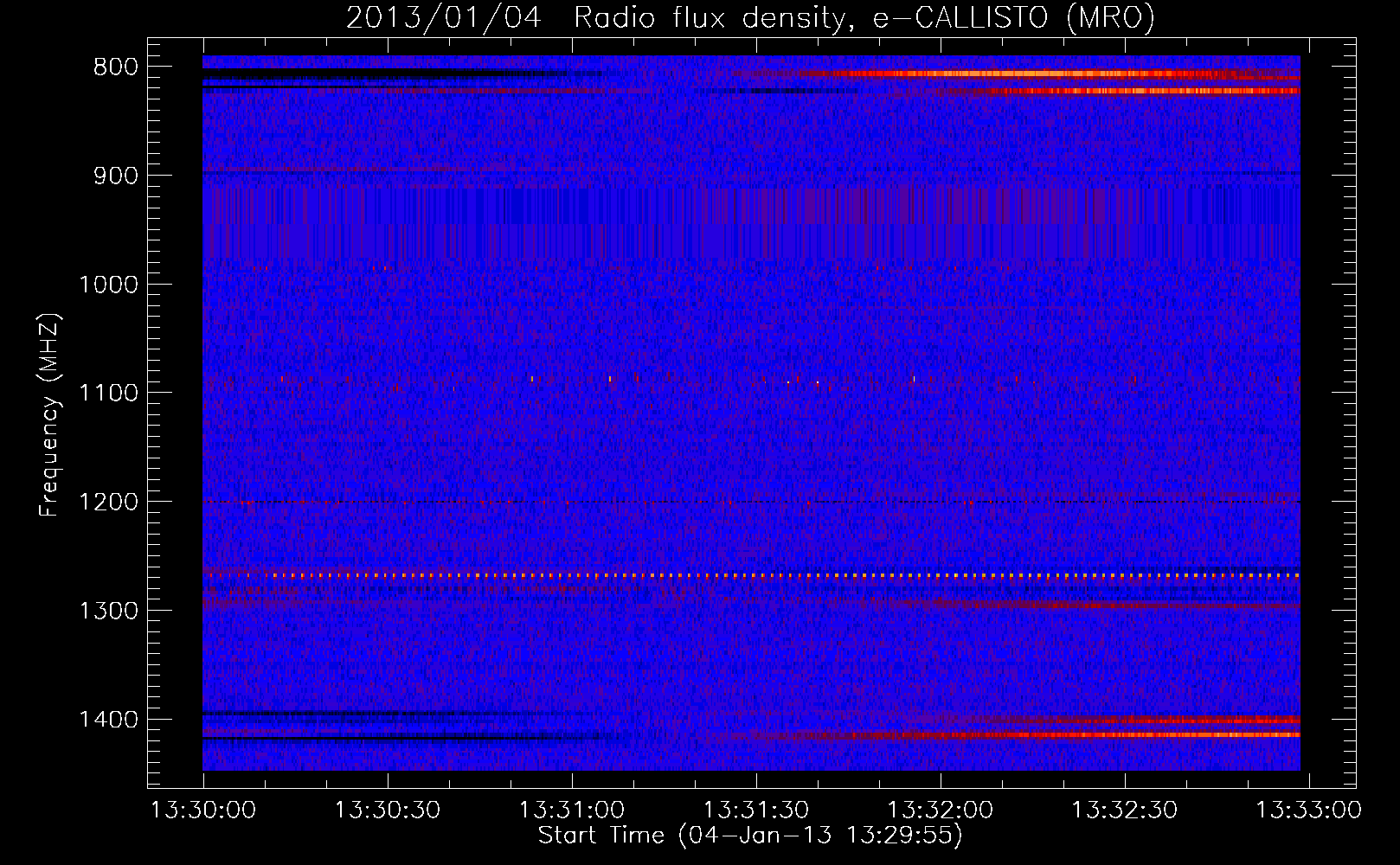Click the 13:30:00 time tick label
The height and width of the screenshot is (865, 1400).
(203, 811)
